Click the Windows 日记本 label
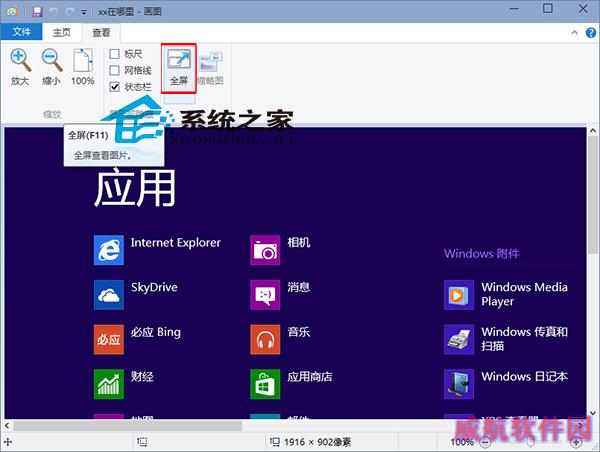The image size is (600, 452). tap(524, 377)
